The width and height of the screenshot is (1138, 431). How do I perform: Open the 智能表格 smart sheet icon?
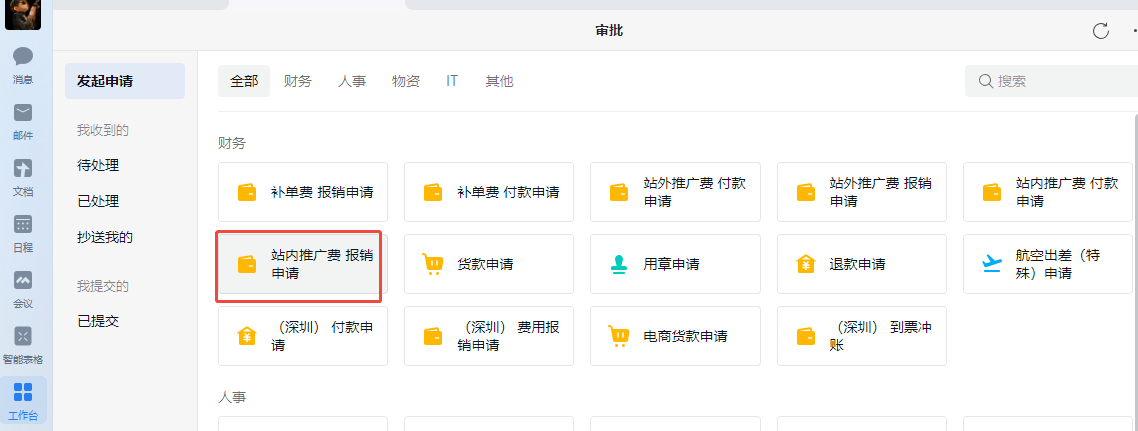(22, 343)
